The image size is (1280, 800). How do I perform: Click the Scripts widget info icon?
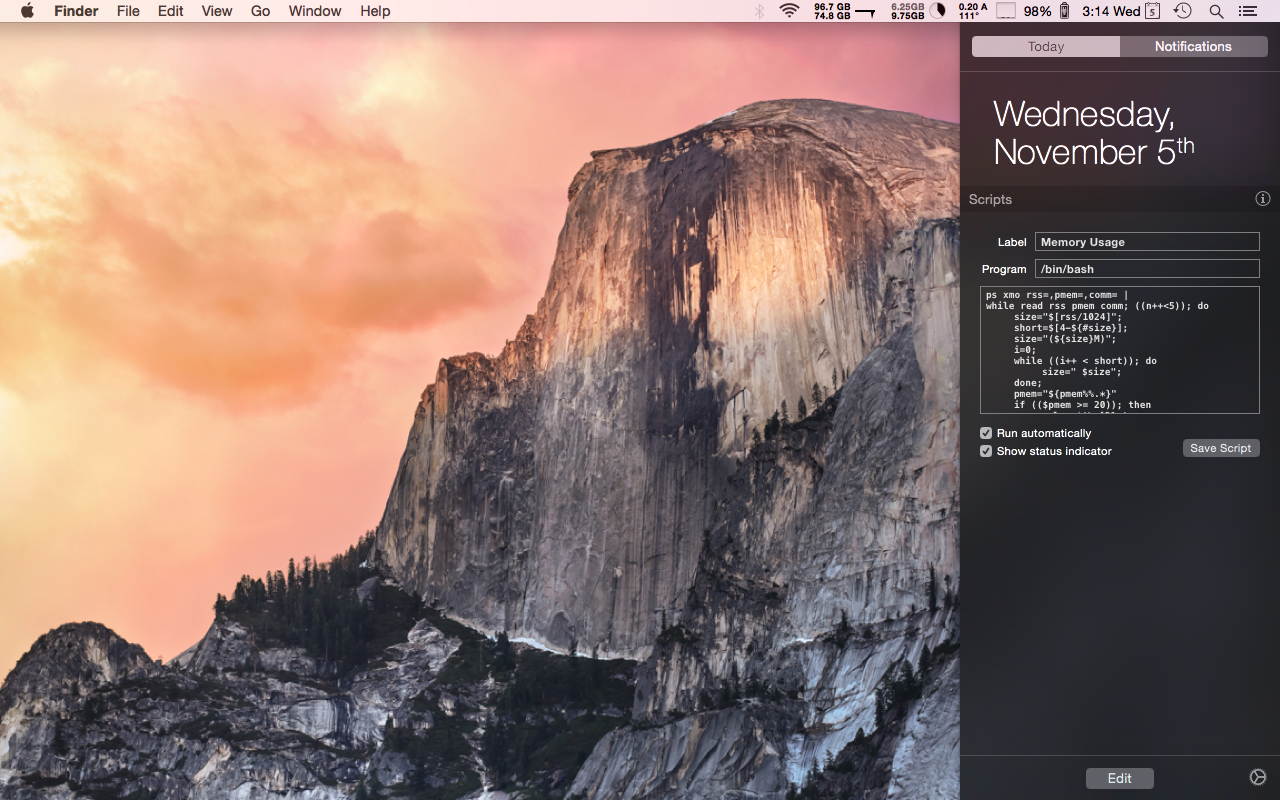click(1263, 199)
